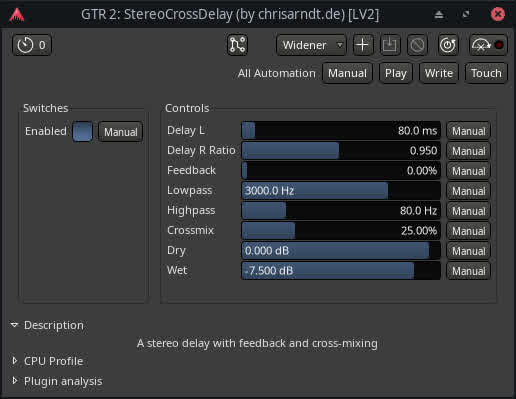Image resolution: width=516 pixels, height=399 pixels.
Task: Add a new preset with plus icon
Action: (x=363, y=45)
